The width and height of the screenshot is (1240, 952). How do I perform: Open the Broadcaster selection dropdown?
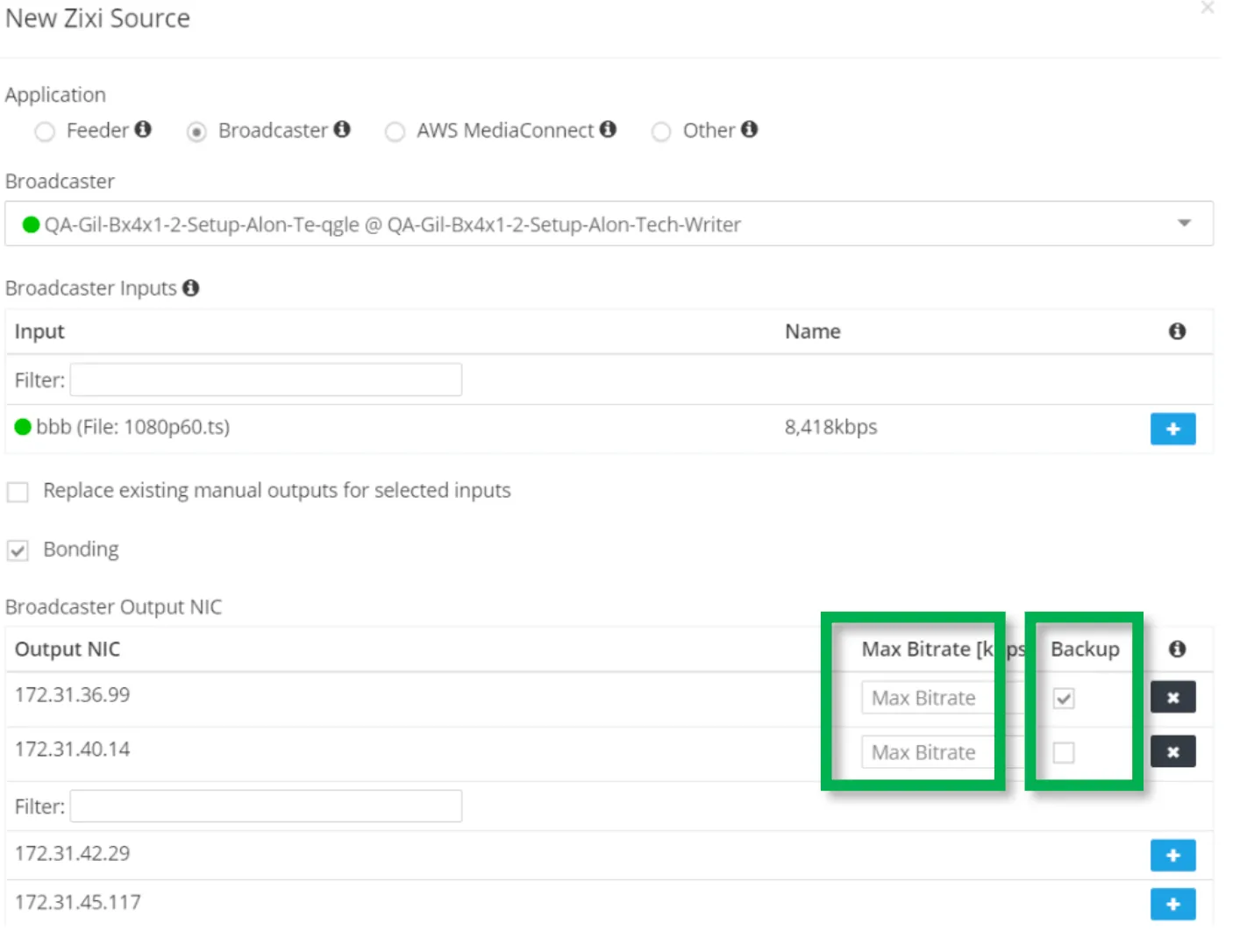tap(609, 224)
